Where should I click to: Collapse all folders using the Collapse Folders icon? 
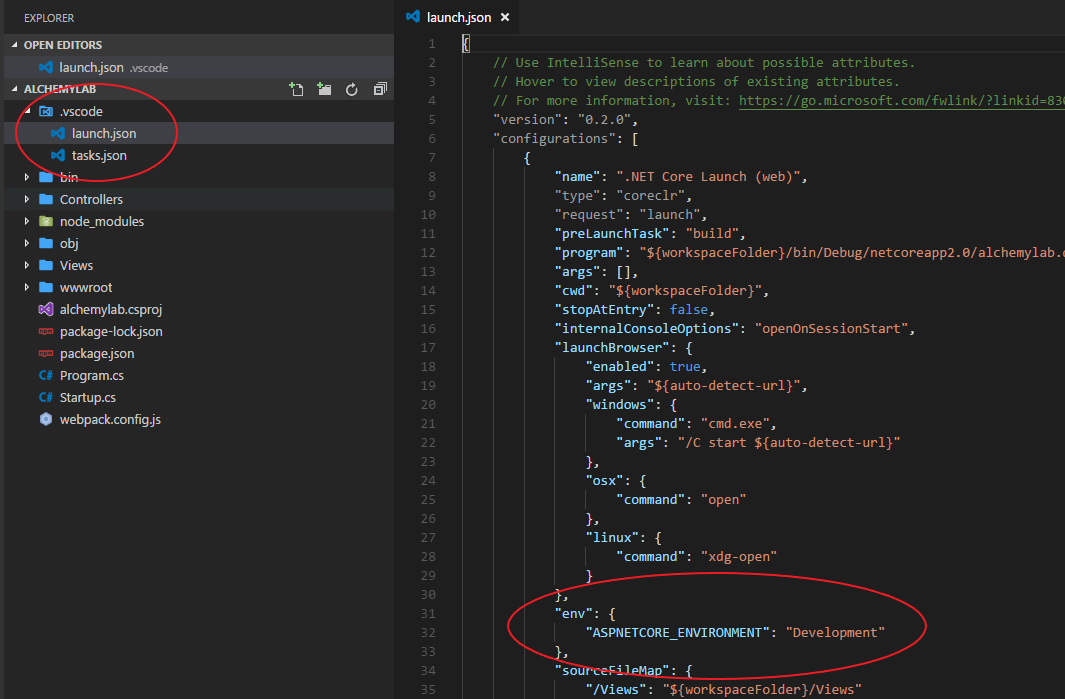point(380,89)
